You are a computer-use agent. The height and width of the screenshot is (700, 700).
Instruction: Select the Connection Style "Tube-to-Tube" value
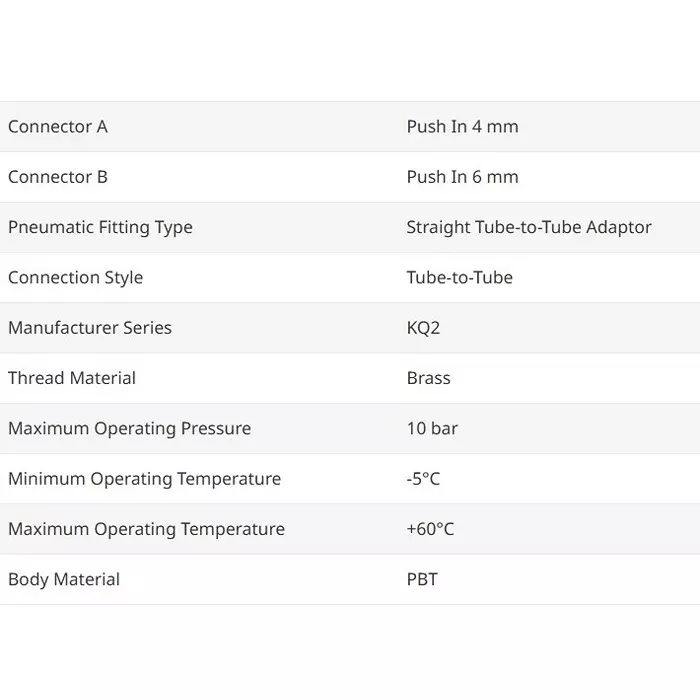tap(459, 278)
